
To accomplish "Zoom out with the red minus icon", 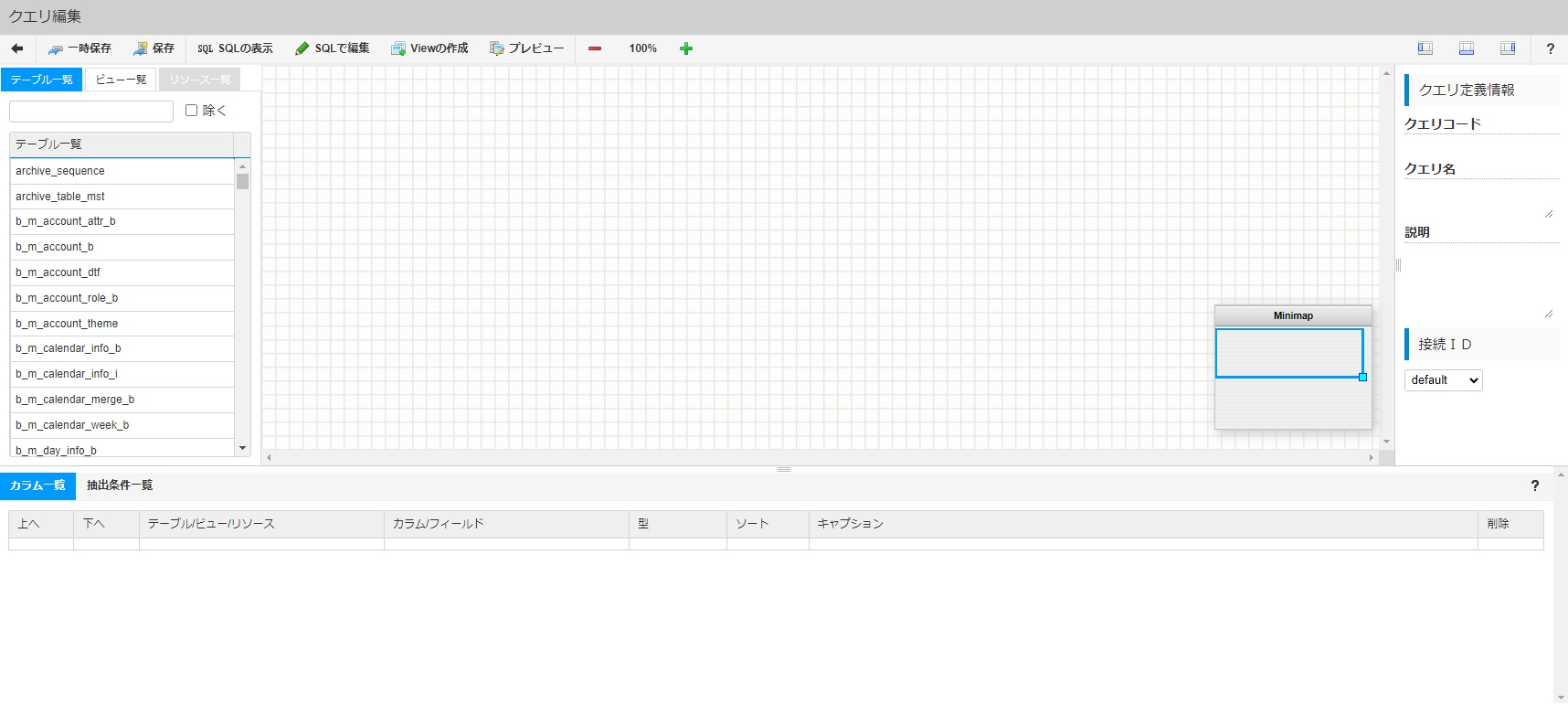I will tap(595, 48).
